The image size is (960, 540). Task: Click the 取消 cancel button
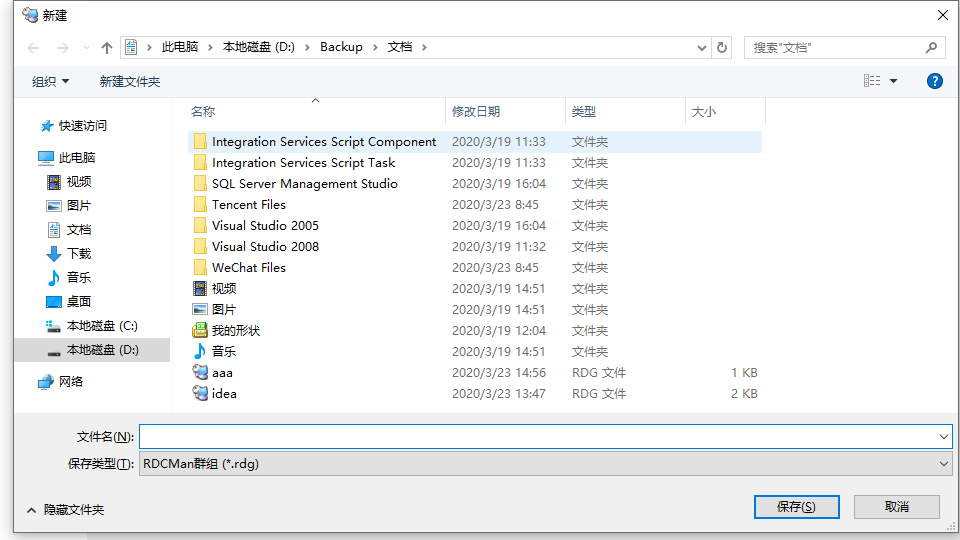click(897, 507)
